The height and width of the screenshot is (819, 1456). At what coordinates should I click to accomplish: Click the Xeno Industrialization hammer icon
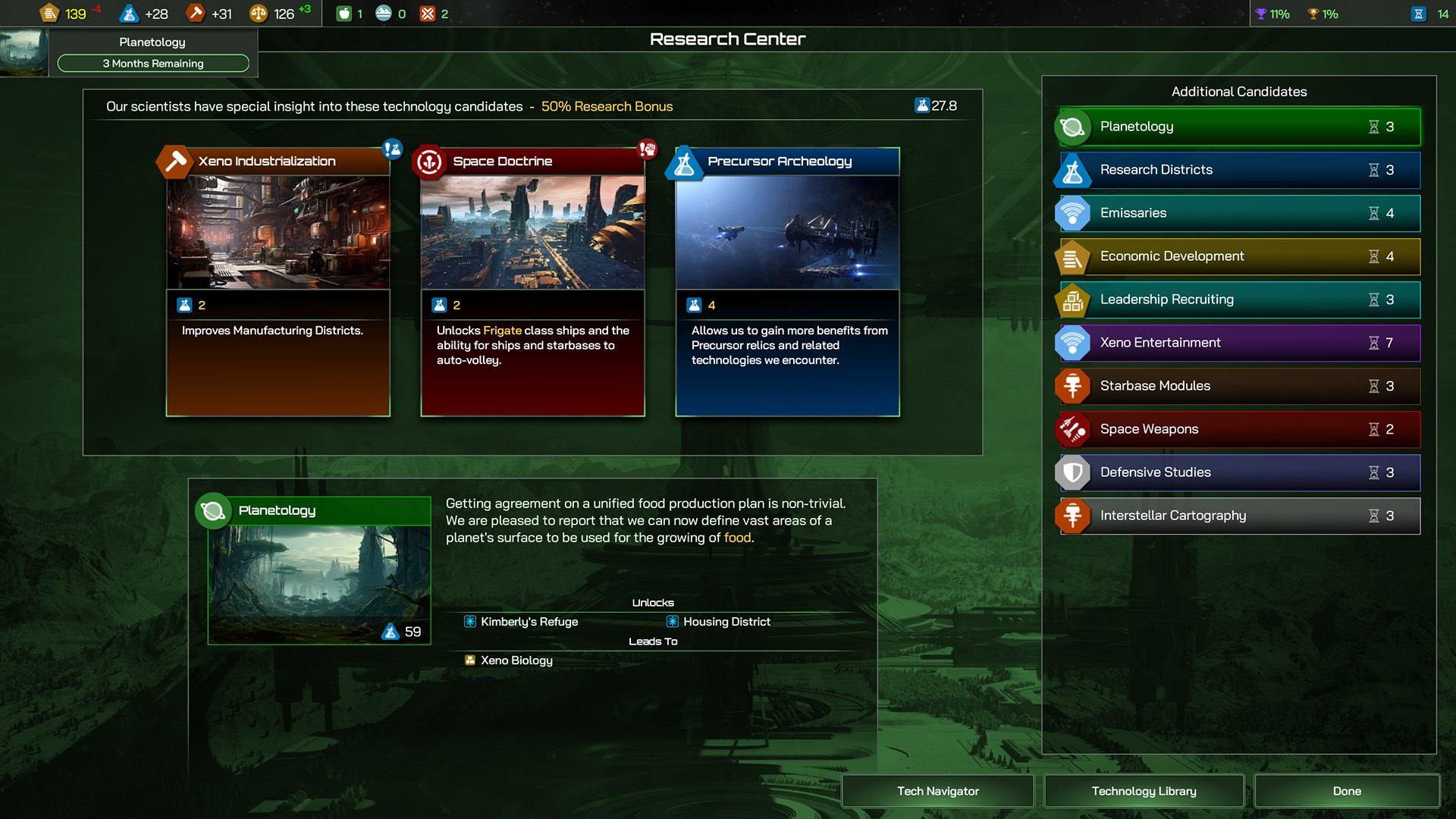[x=175, y=162]
